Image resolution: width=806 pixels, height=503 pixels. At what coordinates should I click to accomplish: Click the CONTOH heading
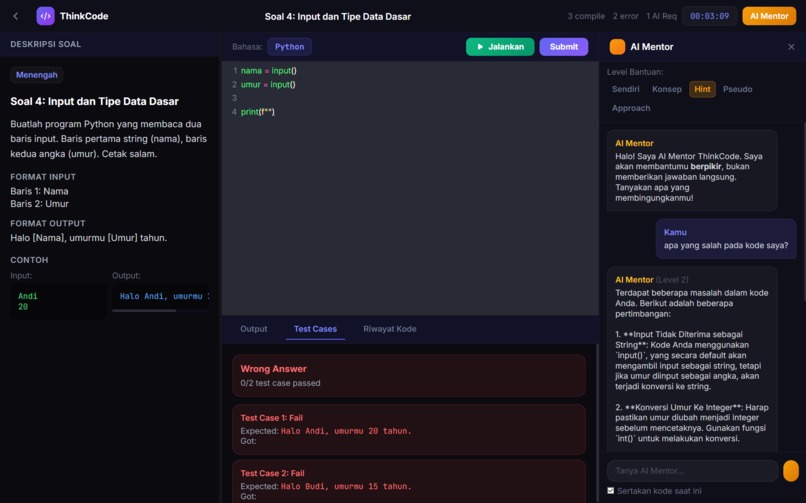click(x=29, y=260)
